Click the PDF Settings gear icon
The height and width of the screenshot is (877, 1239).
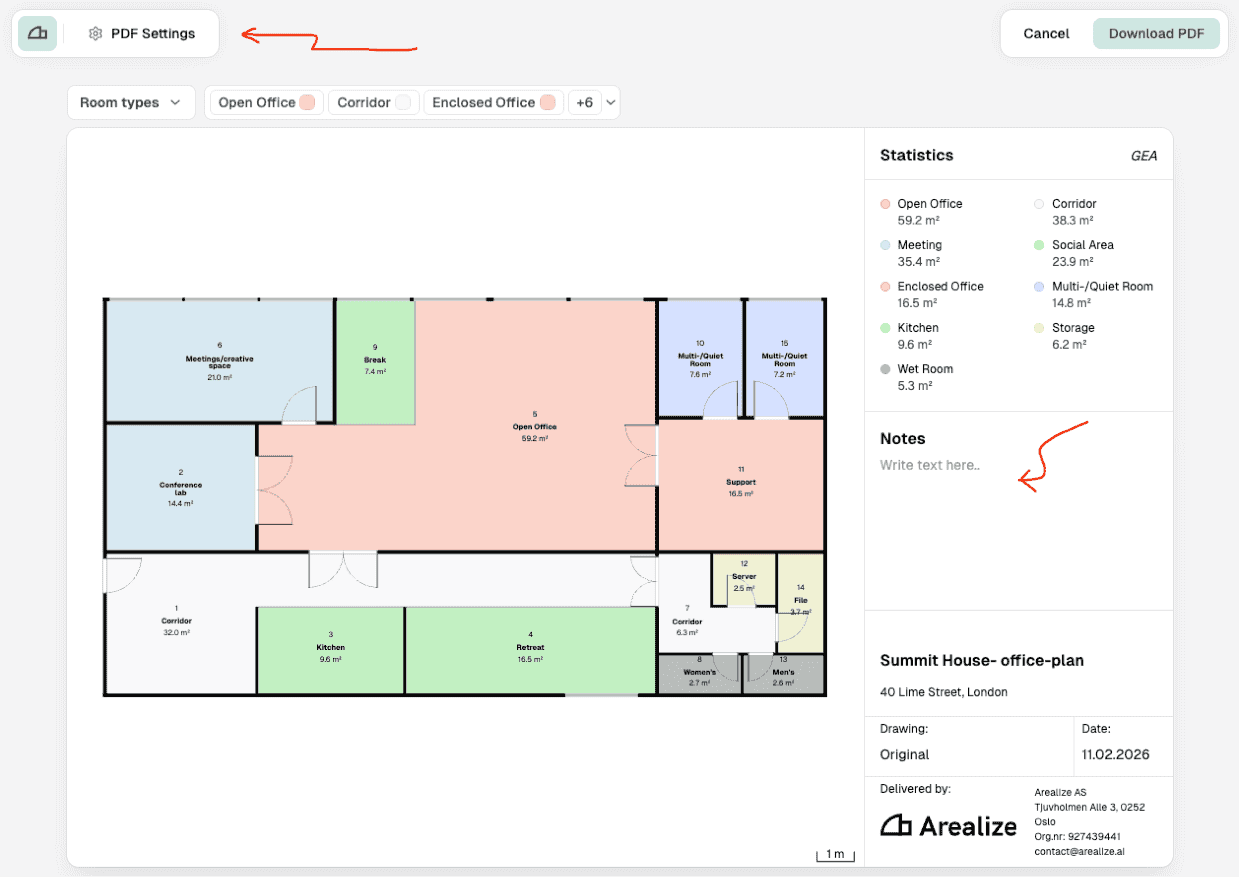95,34
